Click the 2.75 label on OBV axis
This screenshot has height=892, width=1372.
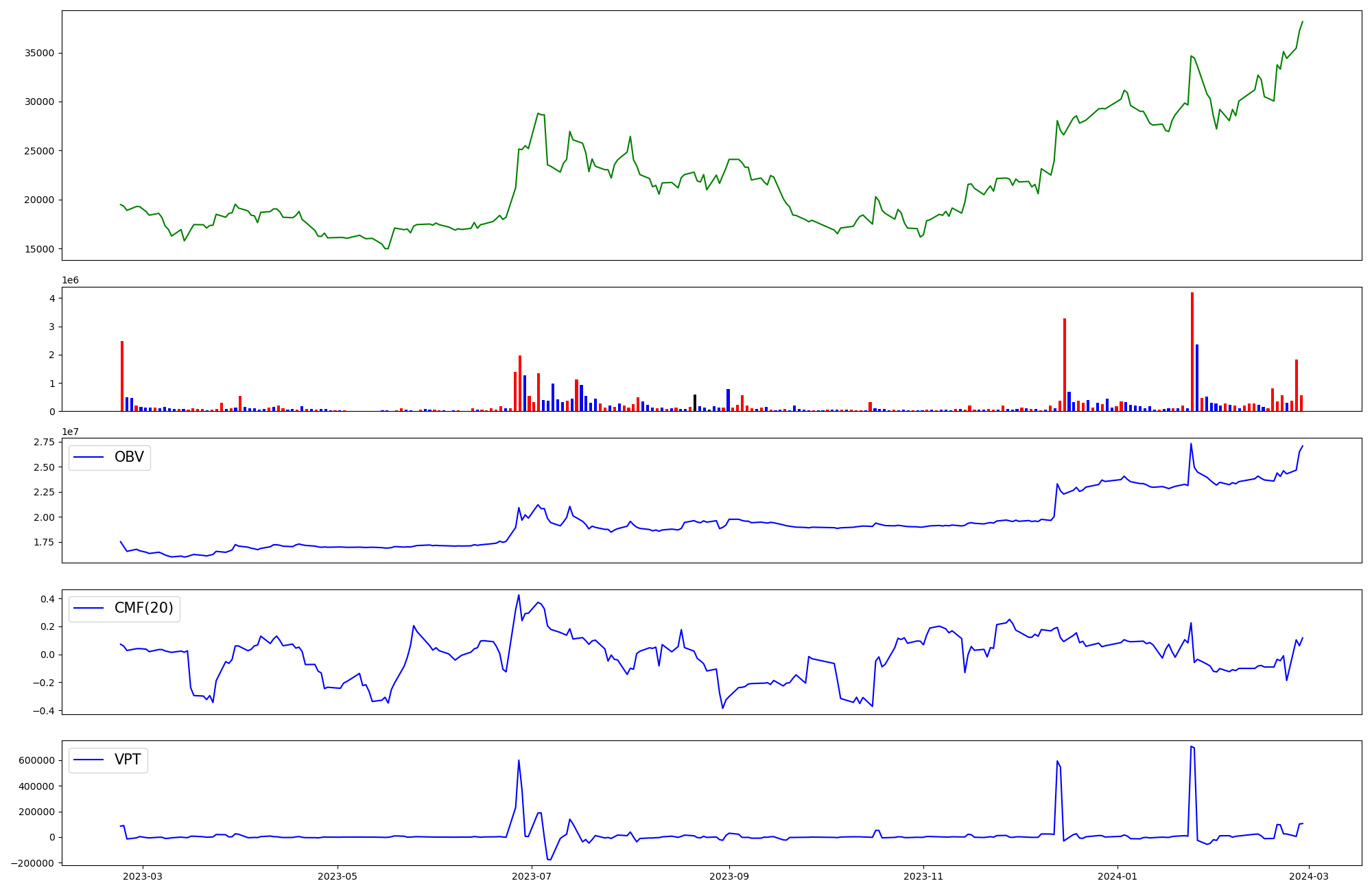43,442
